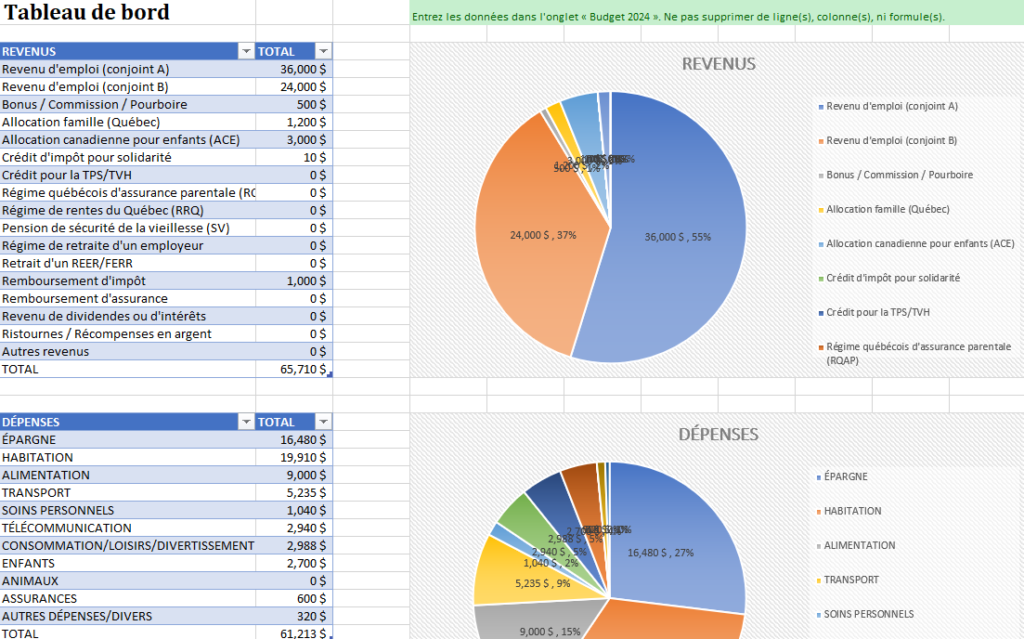The image size is (1024, 639).
Task: Select the ENFANTS row cell
Action: pos(128,563)
